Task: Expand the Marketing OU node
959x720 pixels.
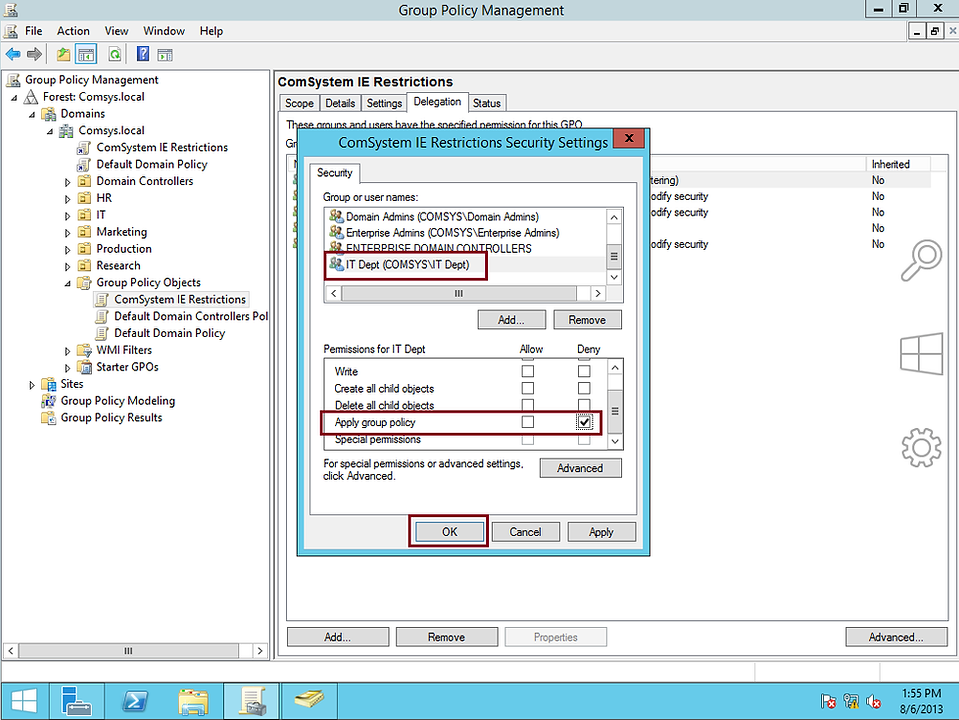Action: 67,232
